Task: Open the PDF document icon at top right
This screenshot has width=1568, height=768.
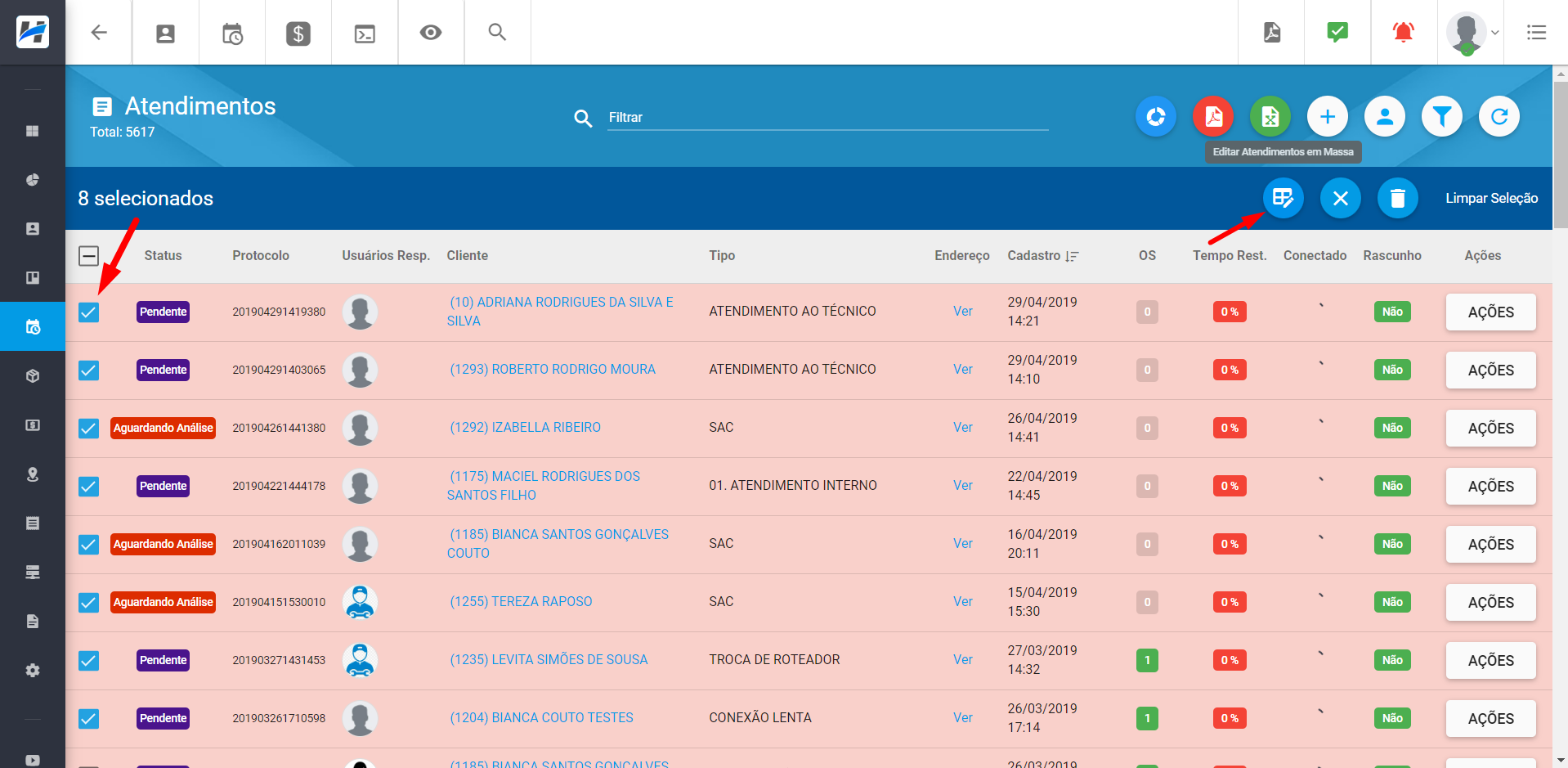Action: 1272,33
